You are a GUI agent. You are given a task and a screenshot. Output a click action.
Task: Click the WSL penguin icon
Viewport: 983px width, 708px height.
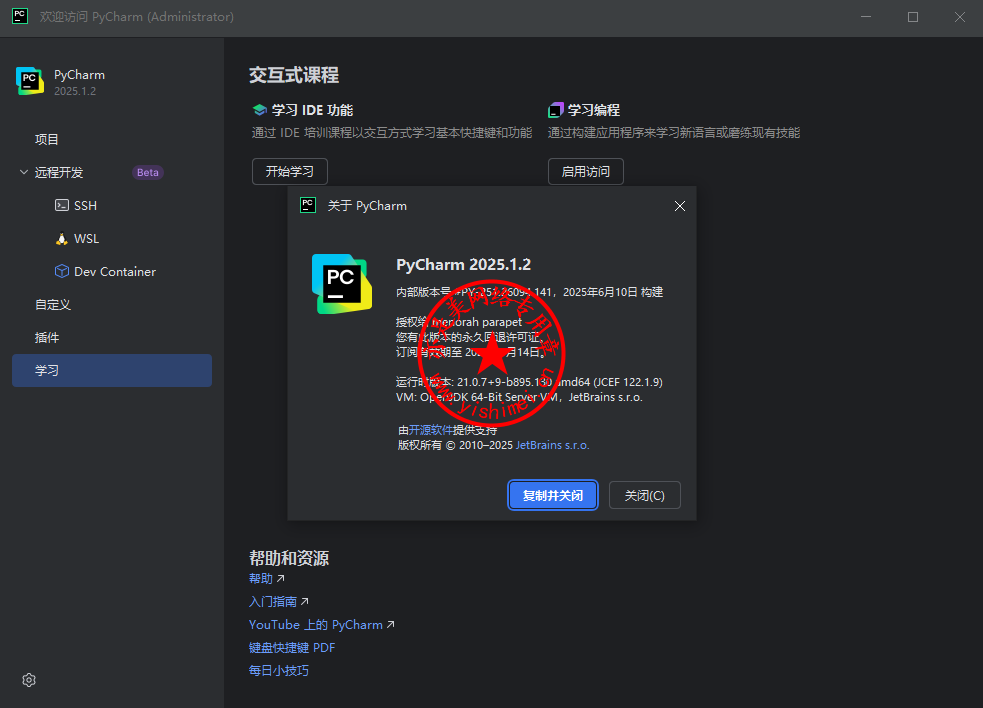(x=61, y=238)
